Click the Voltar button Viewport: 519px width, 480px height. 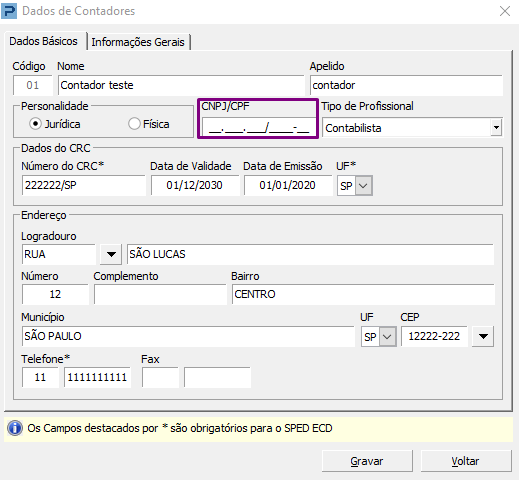[x=466, y=461]
